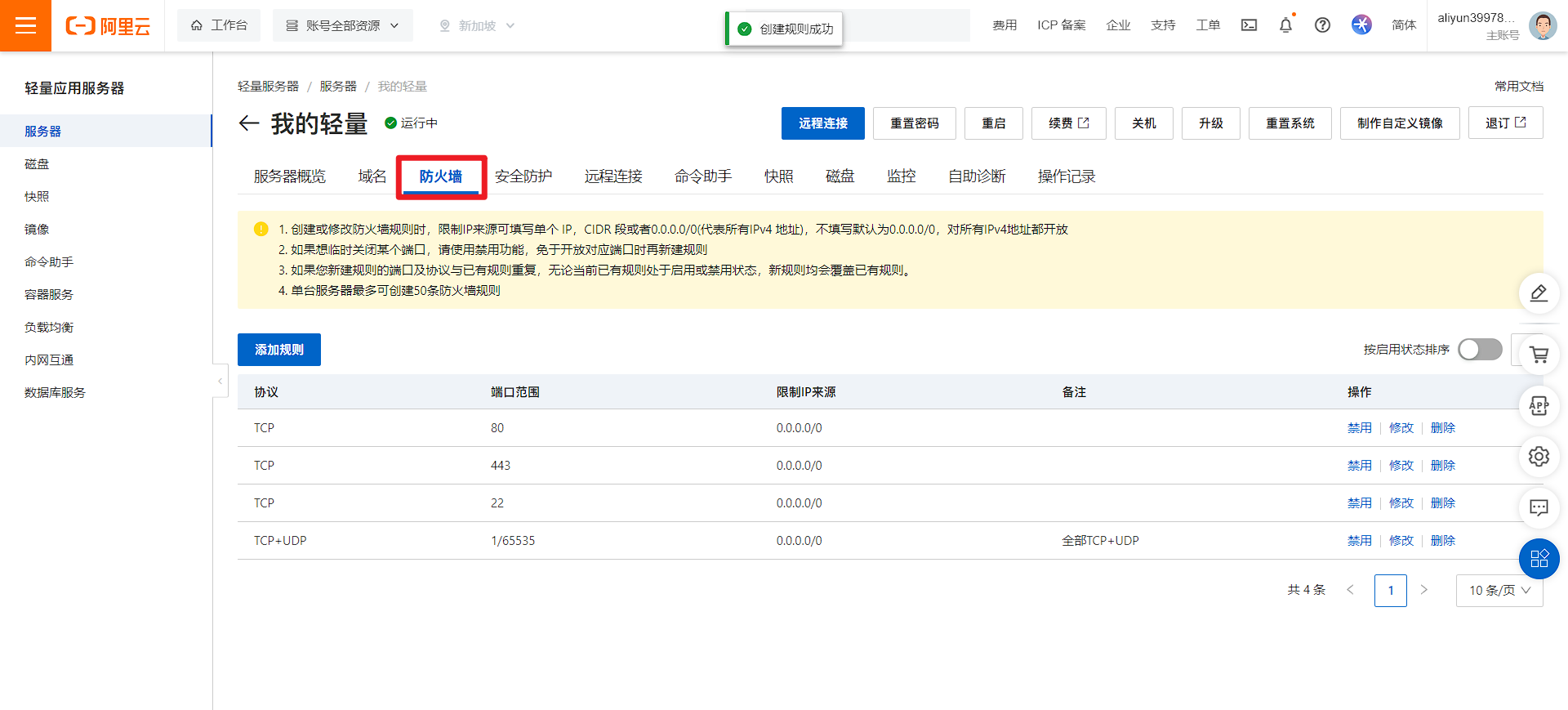This screenshot has width=1568, height=710.
Task: Click the light server breadcrumb link
Action: coord(268,87)
